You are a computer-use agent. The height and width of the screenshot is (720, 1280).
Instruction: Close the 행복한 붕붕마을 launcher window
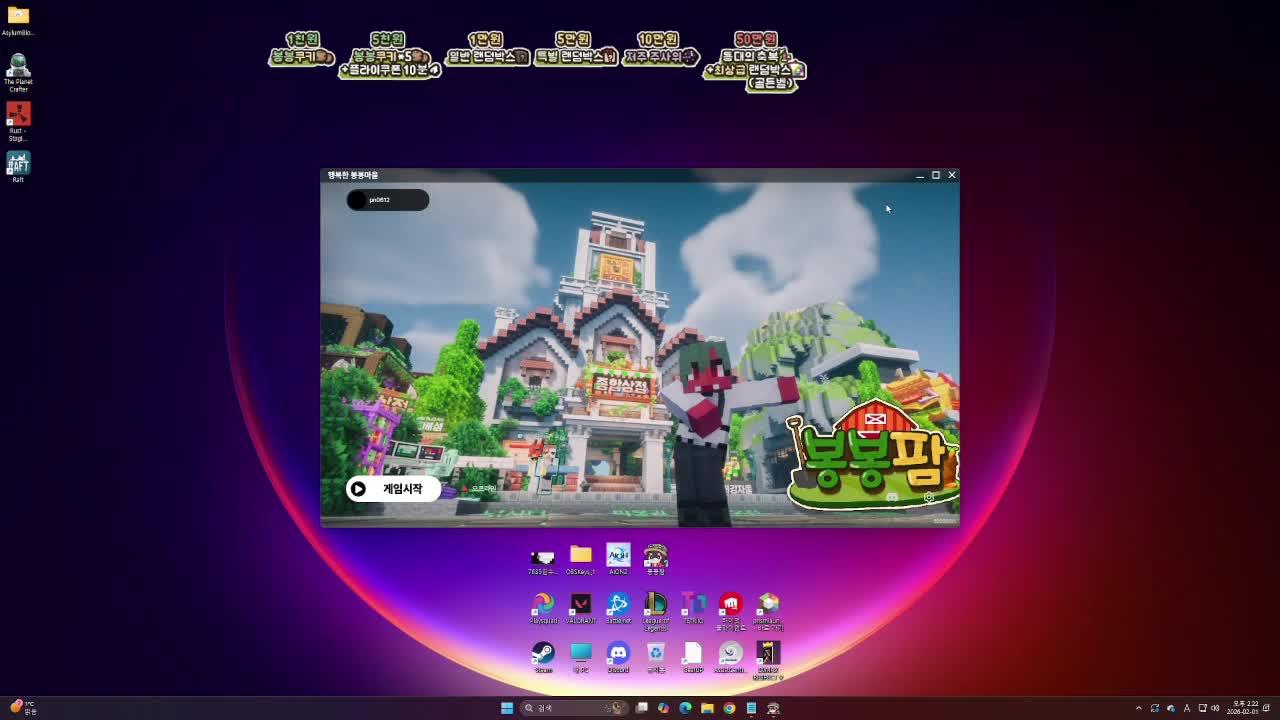[952, 175]
